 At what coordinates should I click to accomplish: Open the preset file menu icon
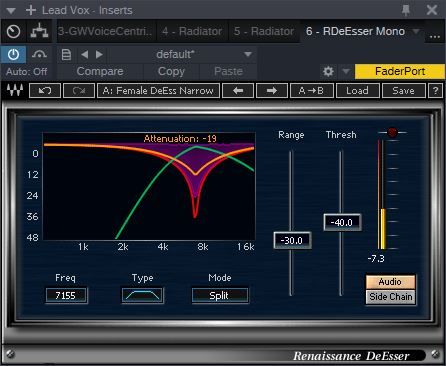[x=66, y=54]
